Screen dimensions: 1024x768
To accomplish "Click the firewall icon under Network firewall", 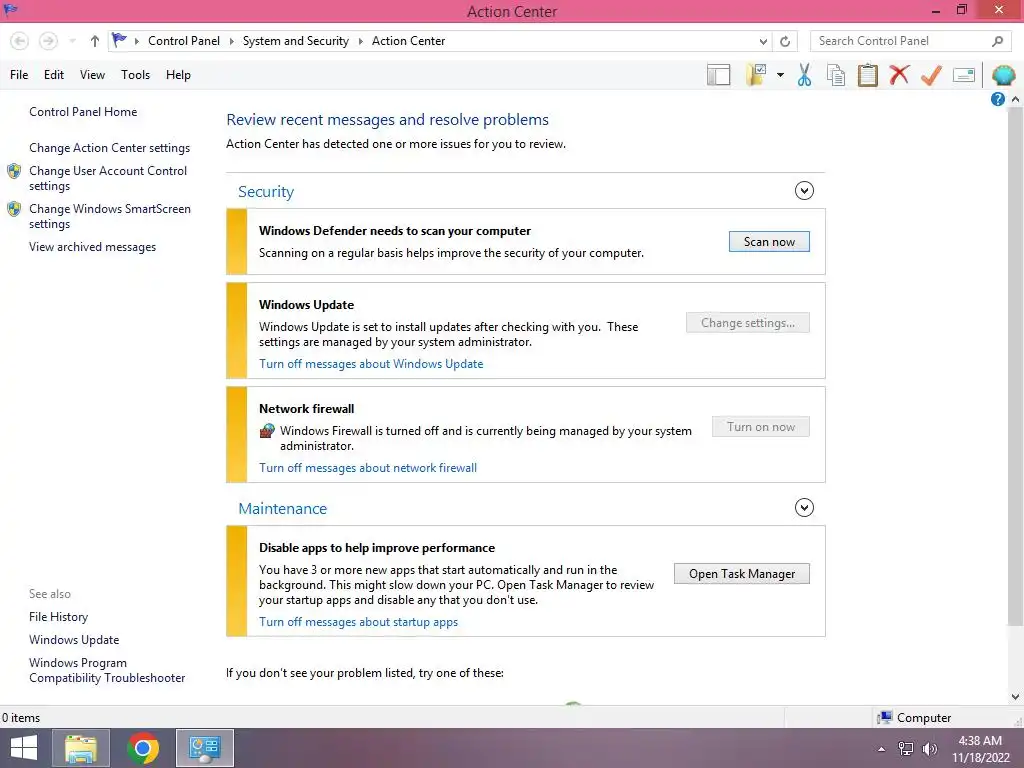I will tap(267, 430).
